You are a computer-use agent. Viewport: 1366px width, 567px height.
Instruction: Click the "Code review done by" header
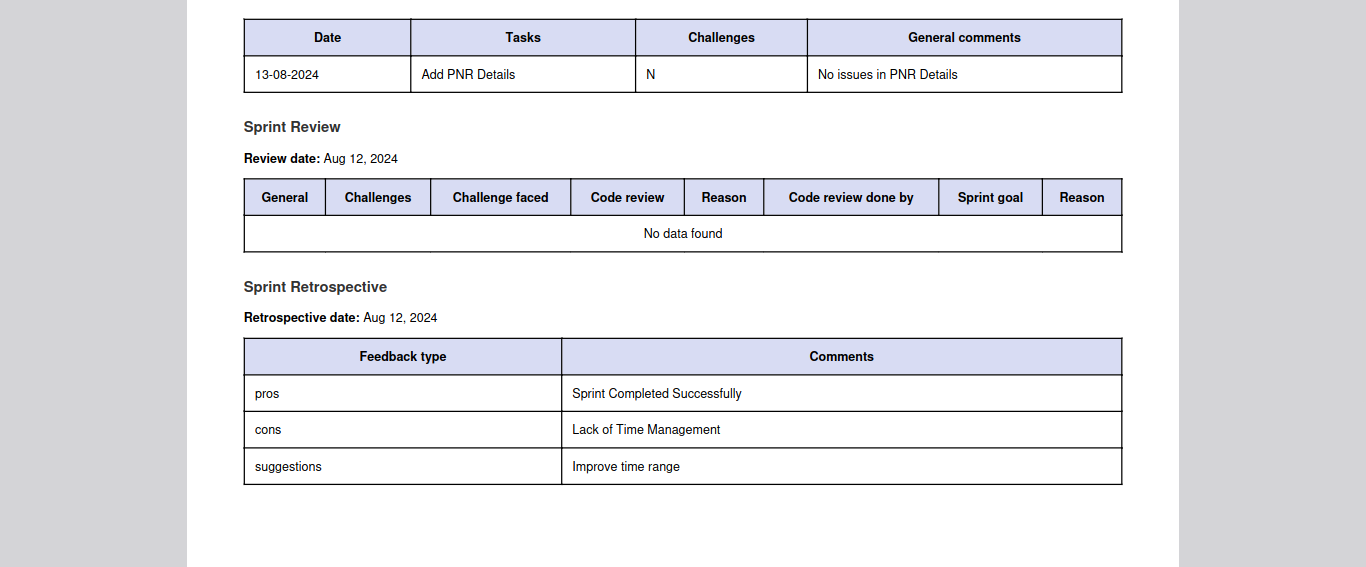[x=851, y=198]
